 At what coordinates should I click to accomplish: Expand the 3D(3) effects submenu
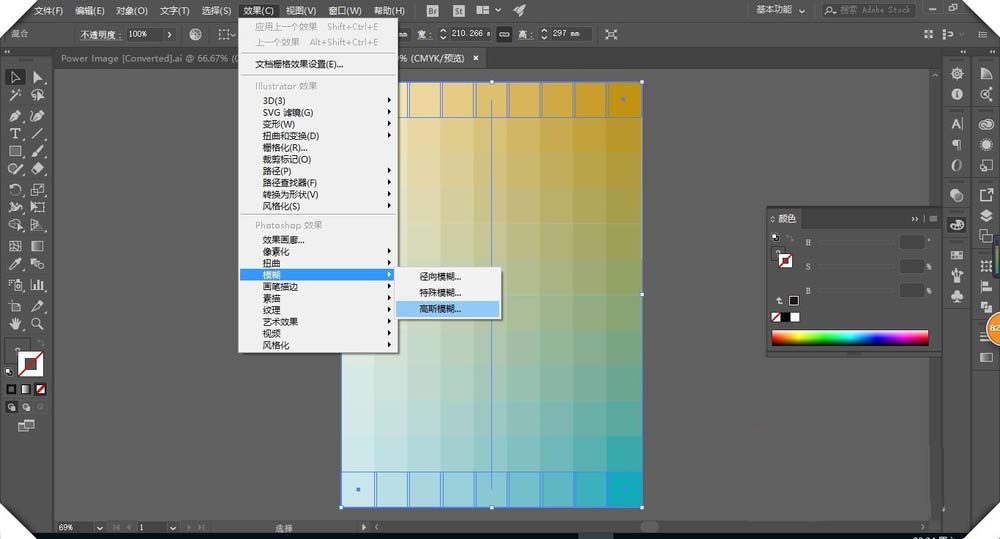pyautogui.click(x=318, y=101)
